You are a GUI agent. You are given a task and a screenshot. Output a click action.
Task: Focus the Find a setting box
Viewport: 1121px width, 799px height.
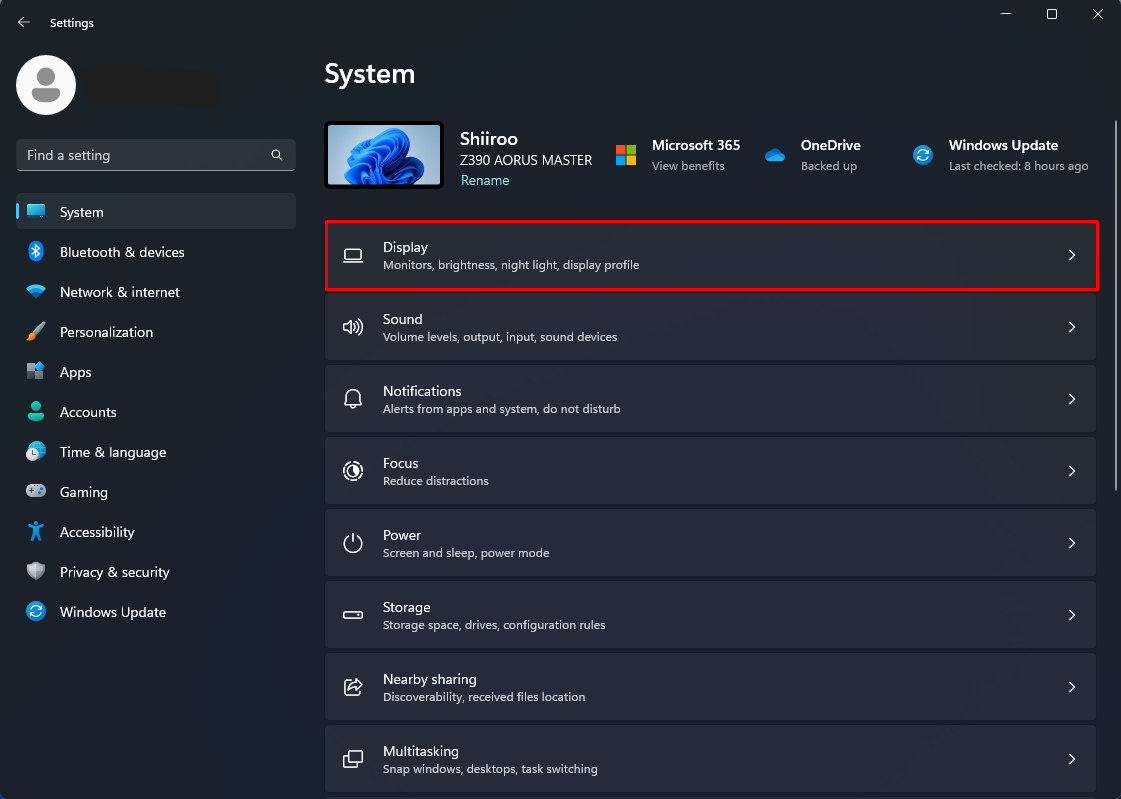click(145, 155)
